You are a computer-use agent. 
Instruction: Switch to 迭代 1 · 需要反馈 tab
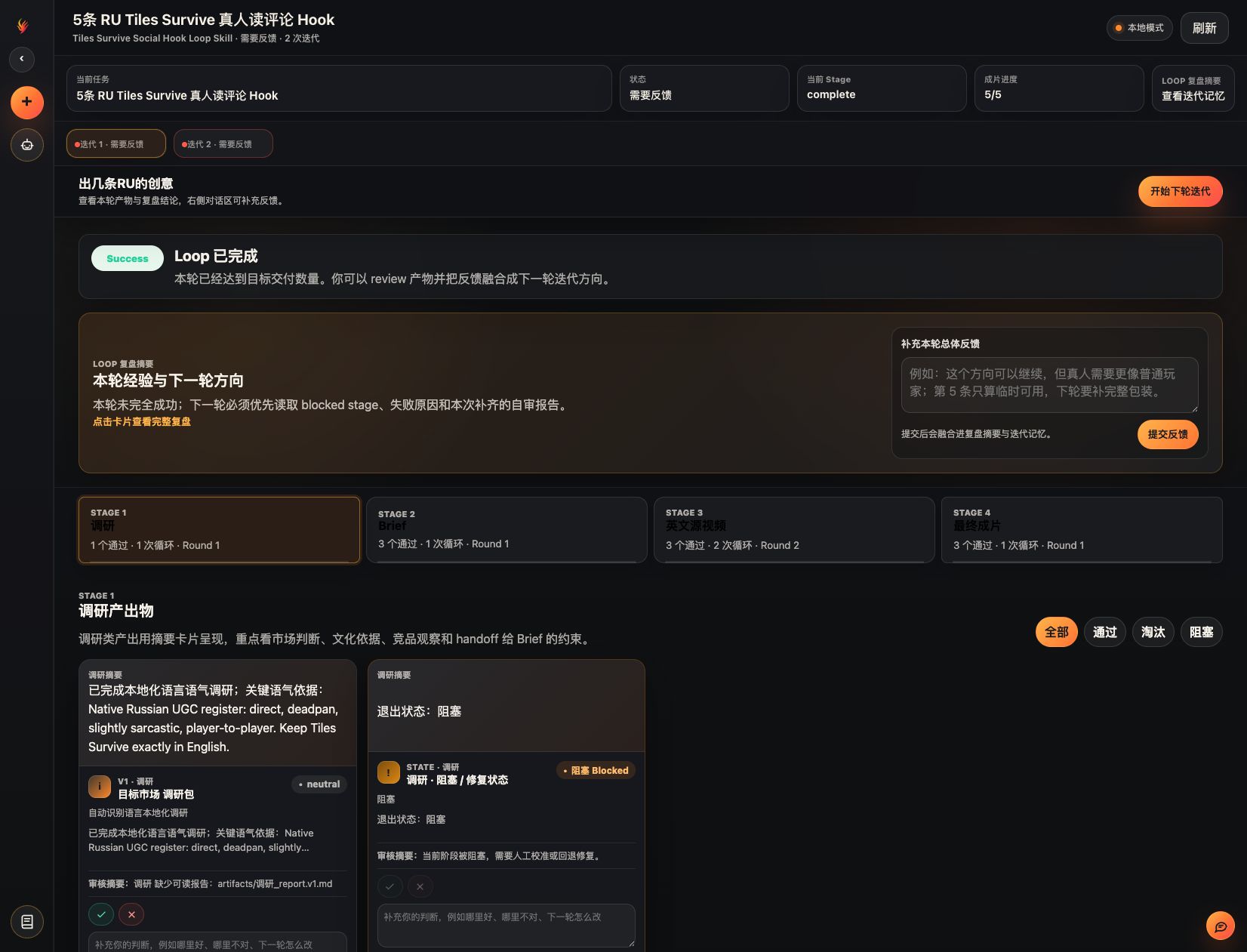(116, 143)
